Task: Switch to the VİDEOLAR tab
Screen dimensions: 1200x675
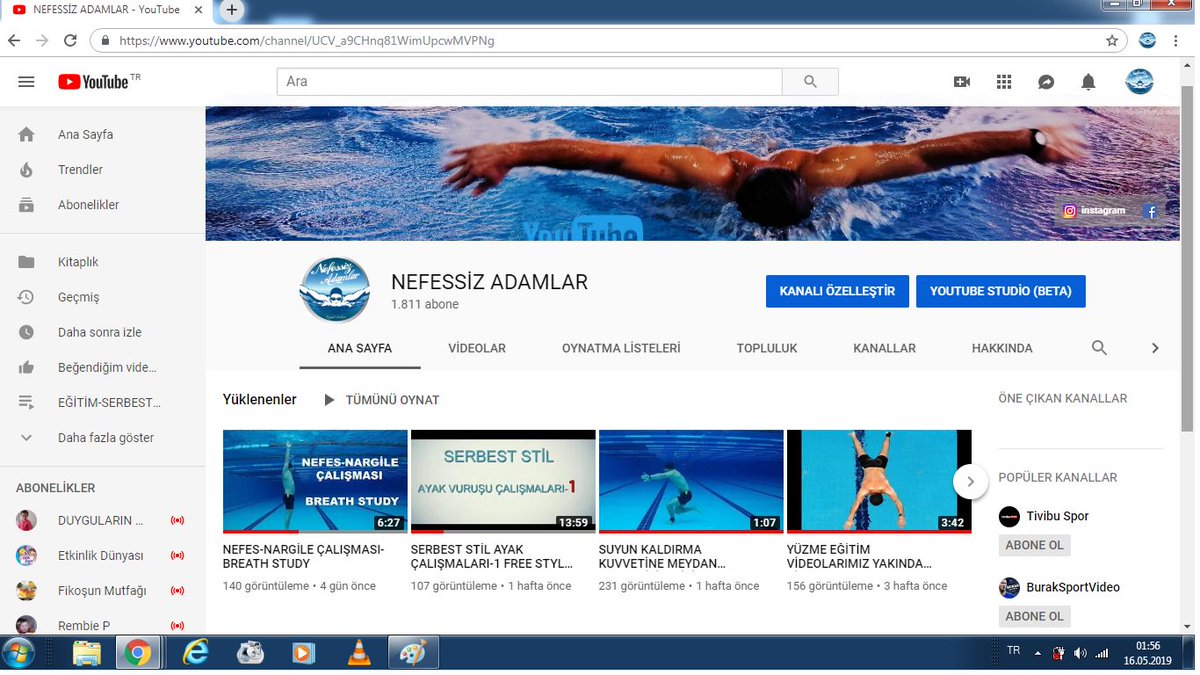Action: [x=477, y=348]
